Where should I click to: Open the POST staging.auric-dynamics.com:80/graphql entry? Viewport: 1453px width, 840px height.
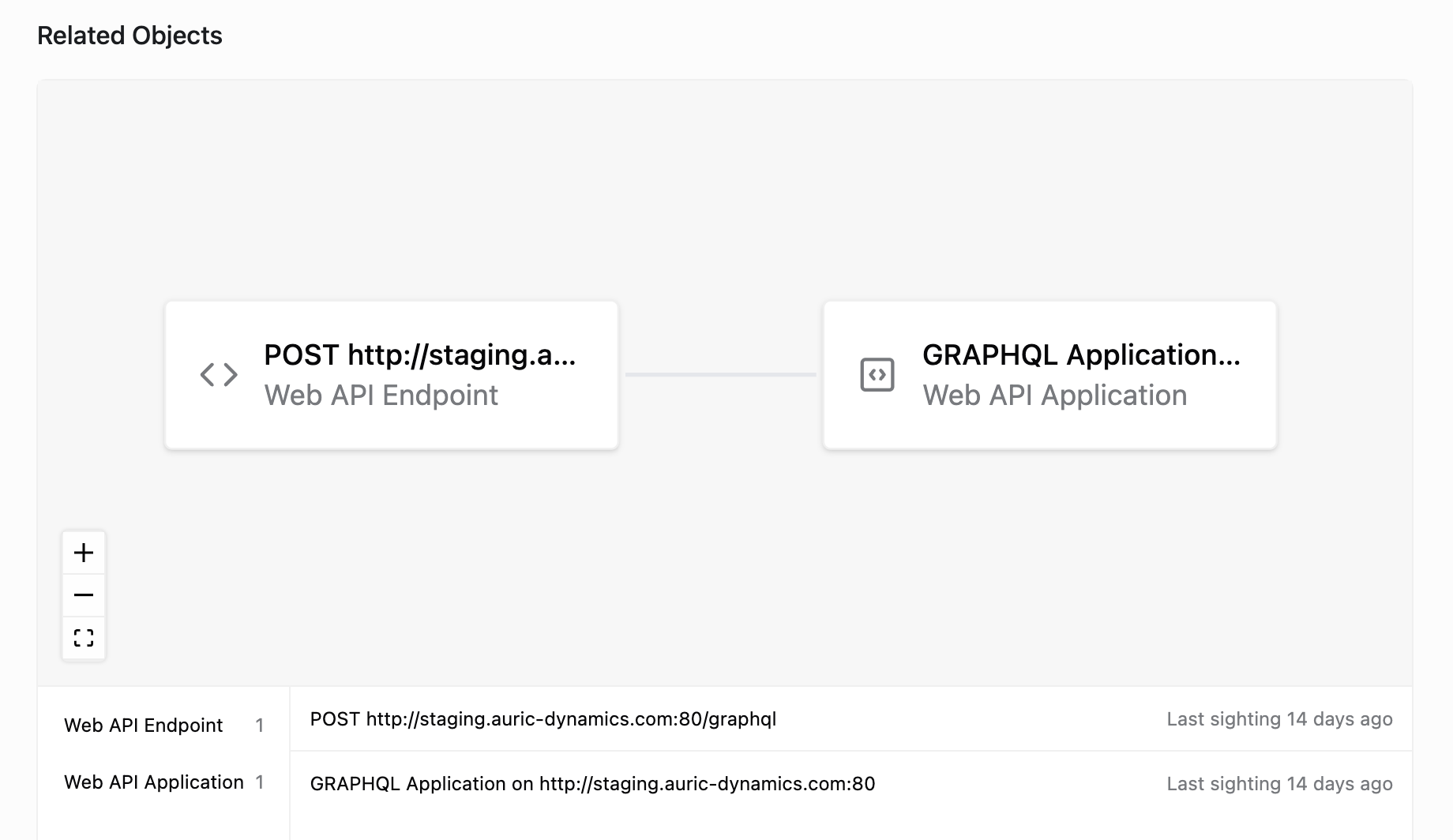(543, 719)
